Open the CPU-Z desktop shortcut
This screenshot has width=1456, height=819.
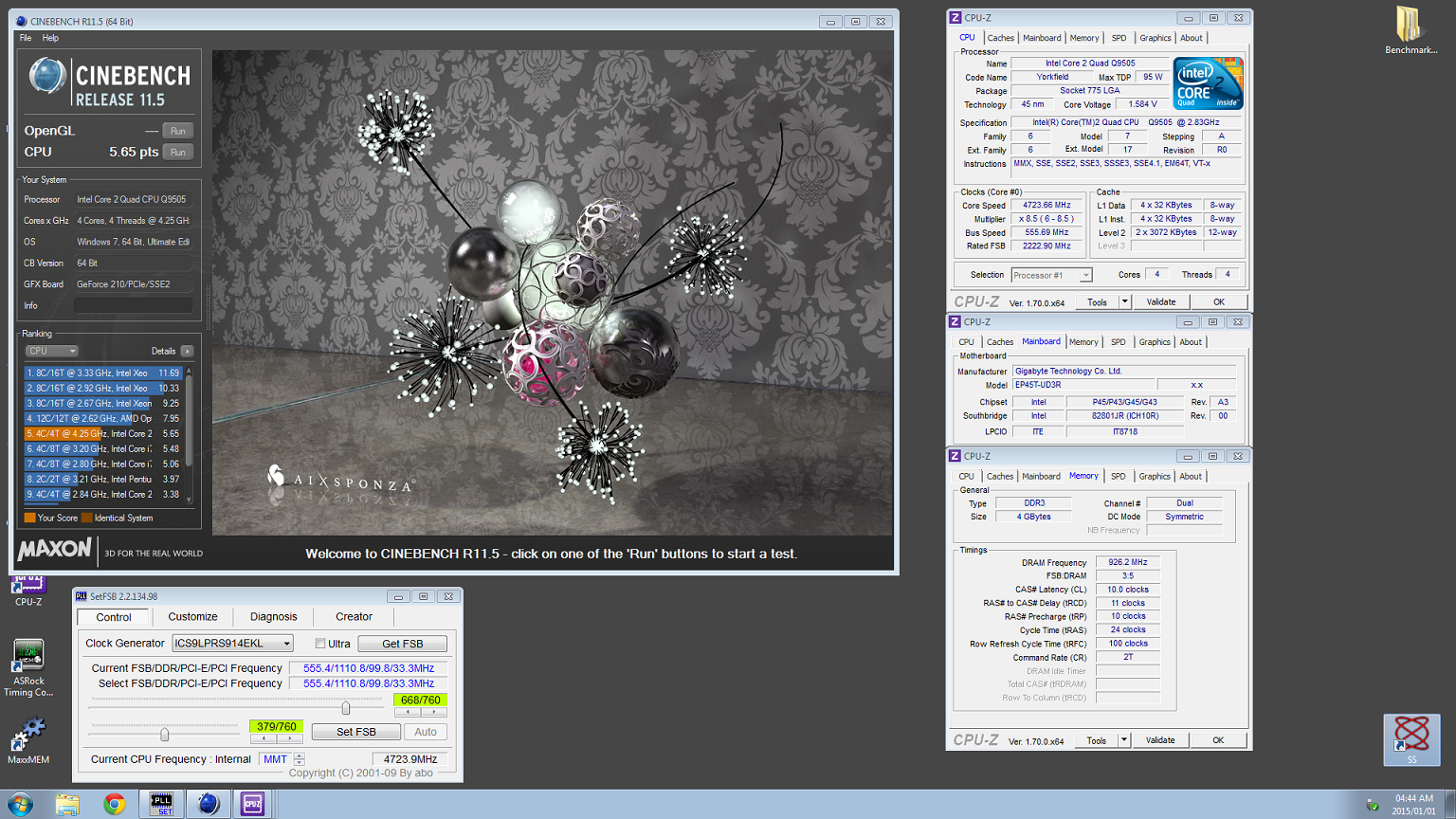point(28,590)
